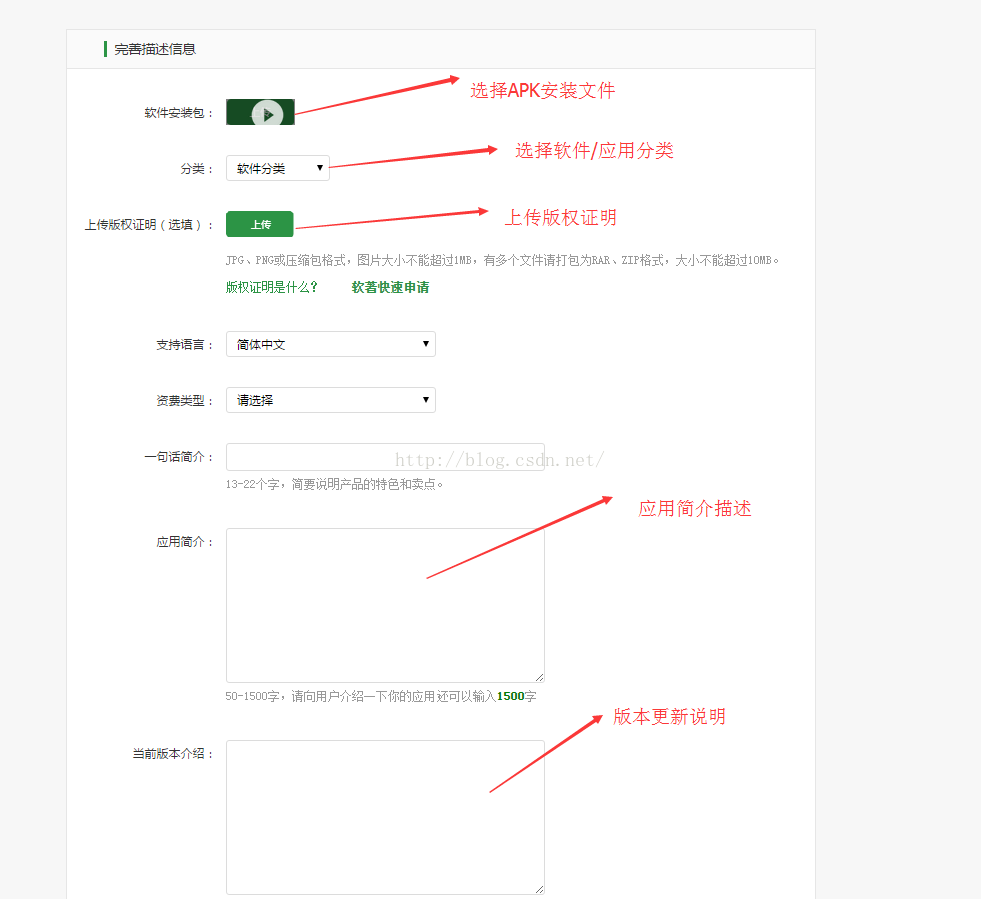
Task: Click the 一句话简介 field label
Action: point(178,457)
